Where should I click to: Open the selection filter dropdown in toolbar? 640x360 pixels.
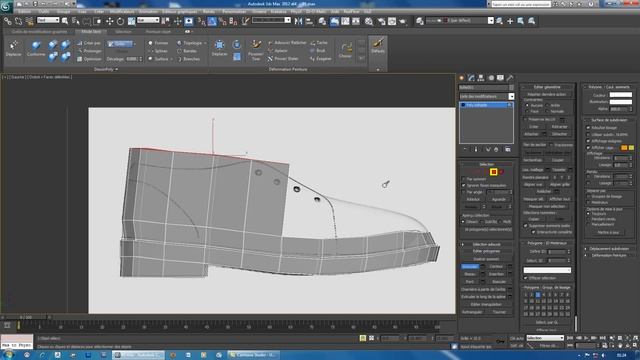point(48,20)
